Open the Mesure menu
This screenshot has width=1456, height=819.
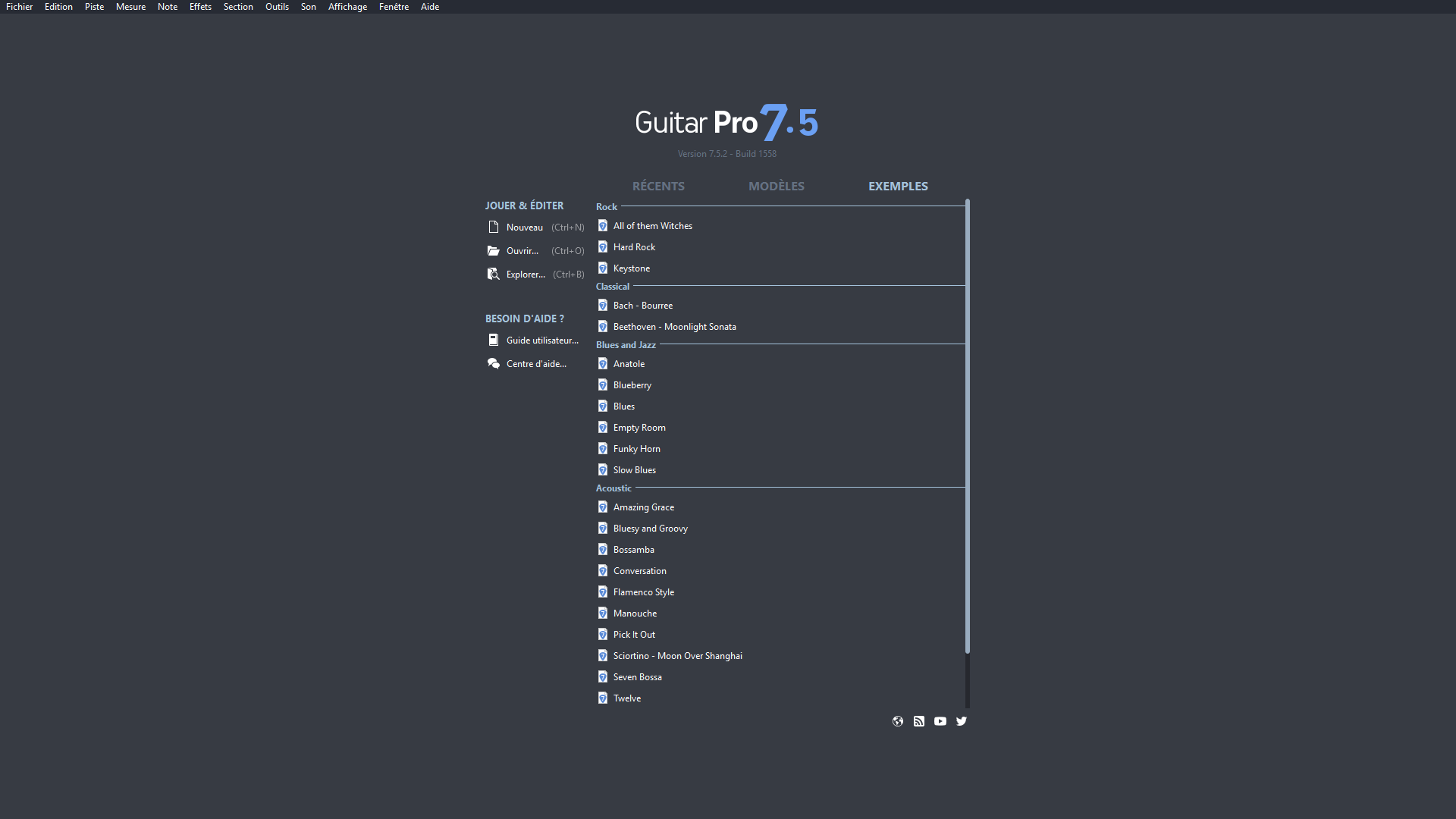[130, 7]
